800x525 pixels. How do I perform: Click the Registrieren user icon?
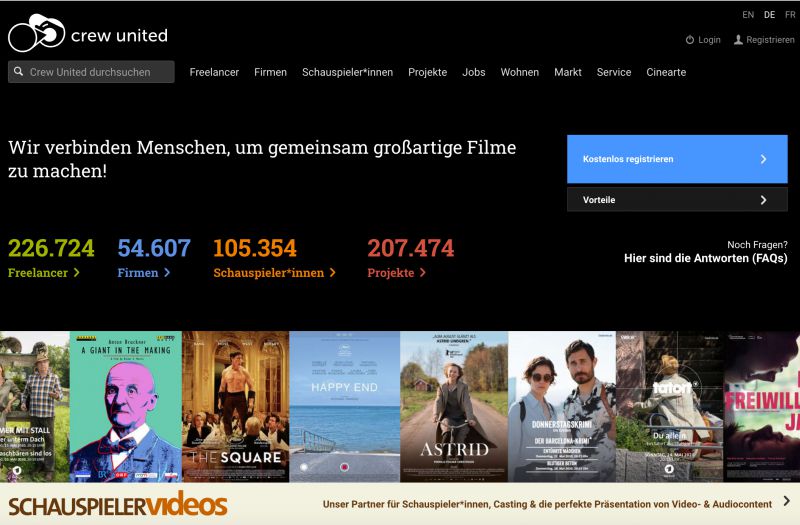click(x=738, y=40)
